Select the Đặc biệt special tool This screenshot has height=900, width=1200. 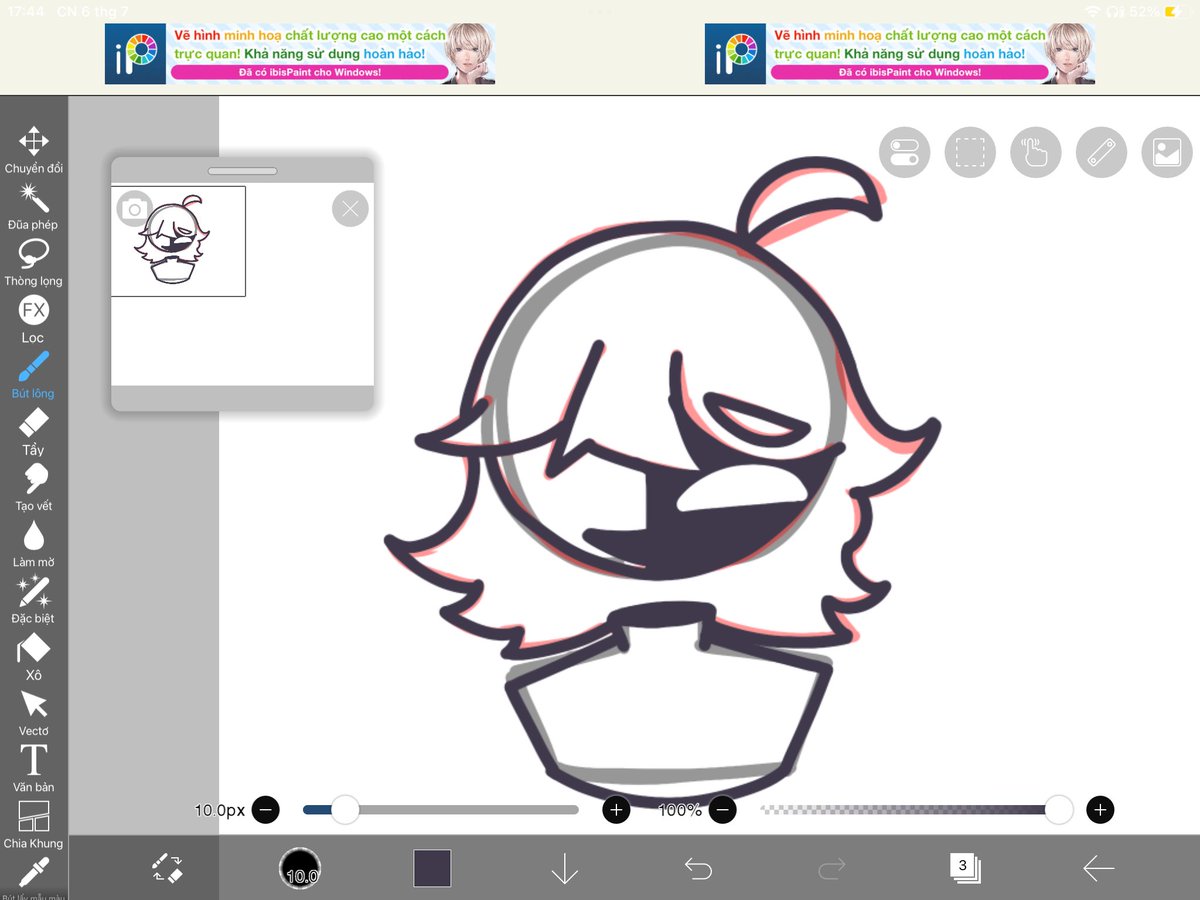click(33, 600)
